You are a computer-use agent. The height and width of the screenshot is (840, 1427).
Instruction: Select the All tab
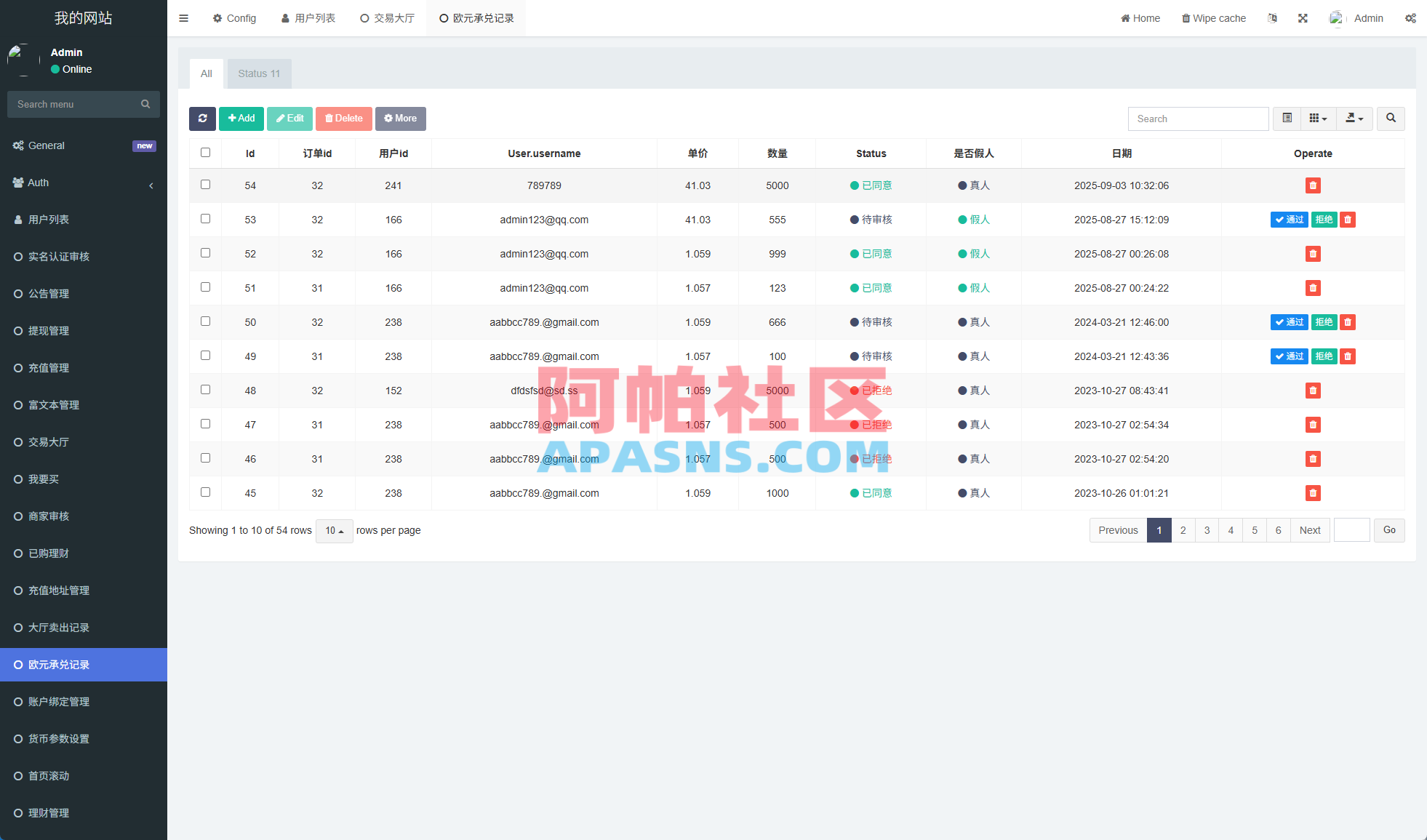(207, 73)
